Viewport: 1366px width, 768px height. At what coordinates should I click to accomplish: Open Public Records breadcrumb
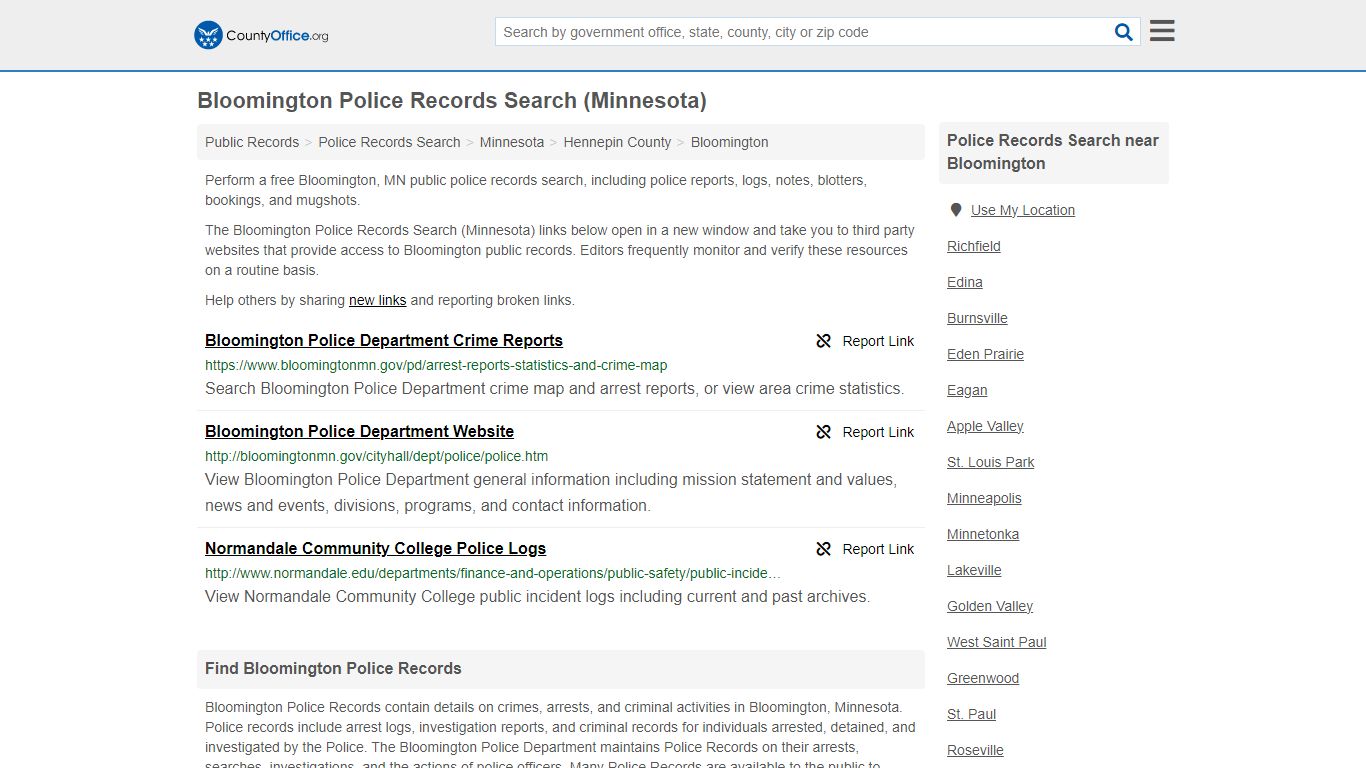pos(252,142)
